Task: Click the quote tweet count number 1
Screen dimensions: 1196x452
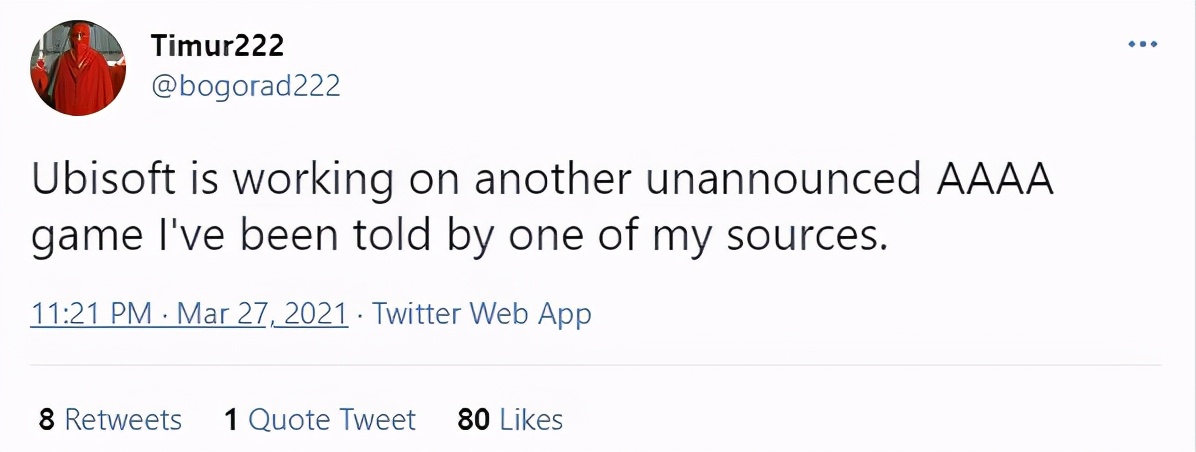Action: coord(231,419)
